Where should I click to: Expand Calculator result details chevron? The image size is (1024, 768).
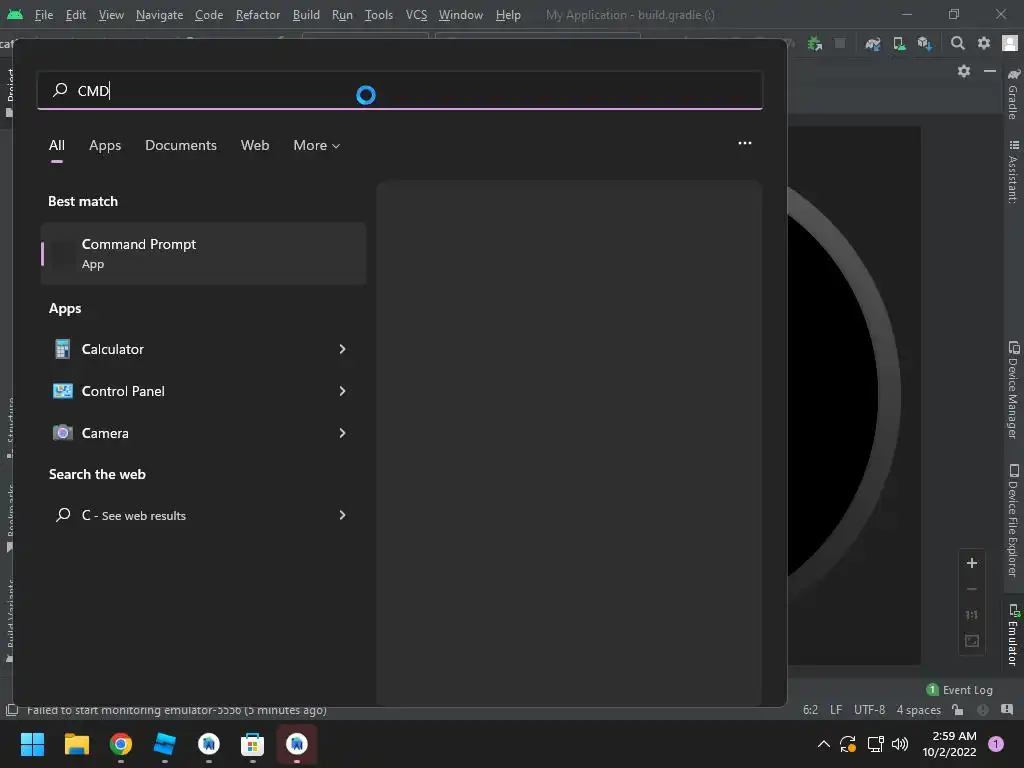342,349
